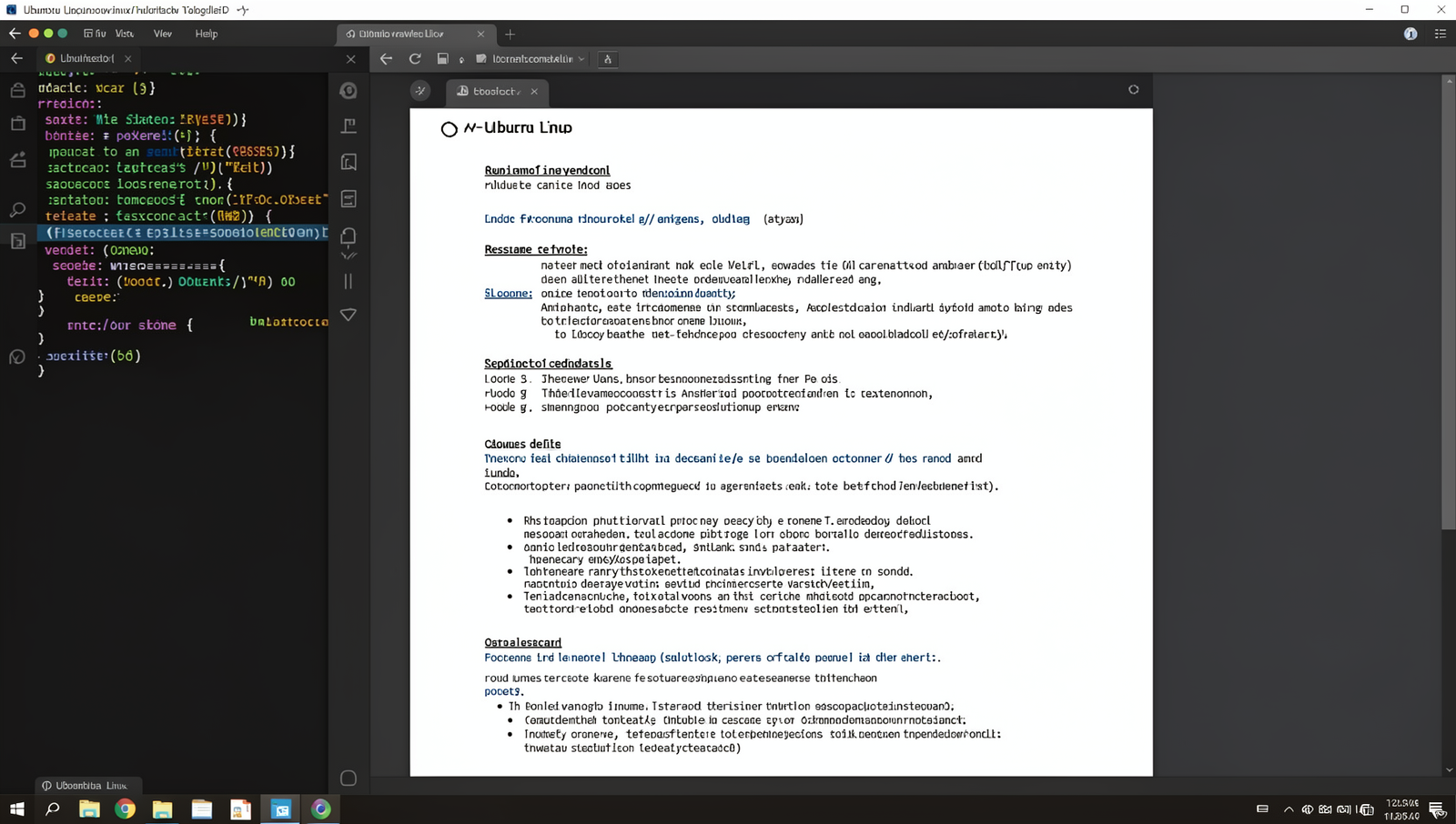This screenshot has height=824, width=1456.
Task: Select the radio circle beside the Ubuntu Linux heading
Action: point(449,129)
